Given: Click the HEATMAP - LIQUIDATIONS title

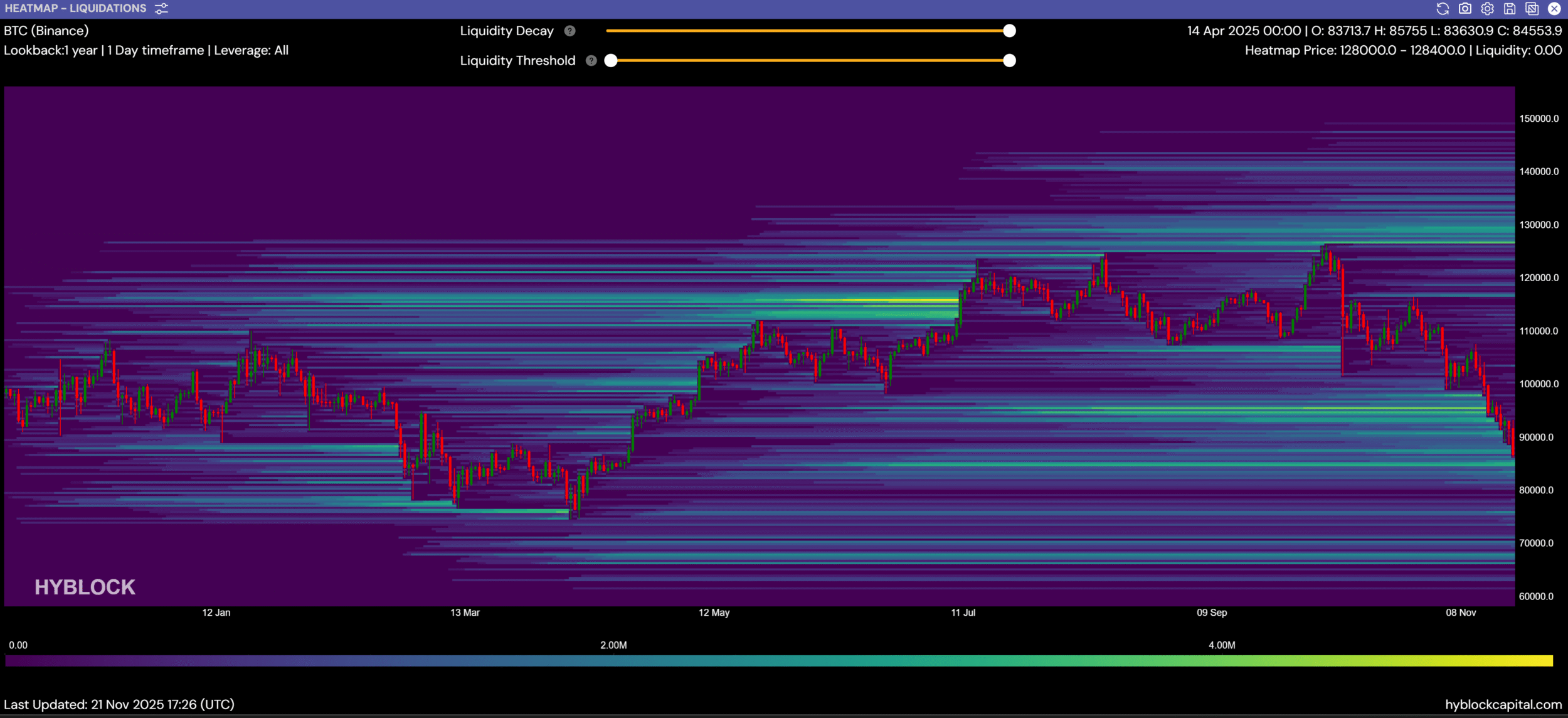Looking at the screenshot, I should tap(75, 9).
